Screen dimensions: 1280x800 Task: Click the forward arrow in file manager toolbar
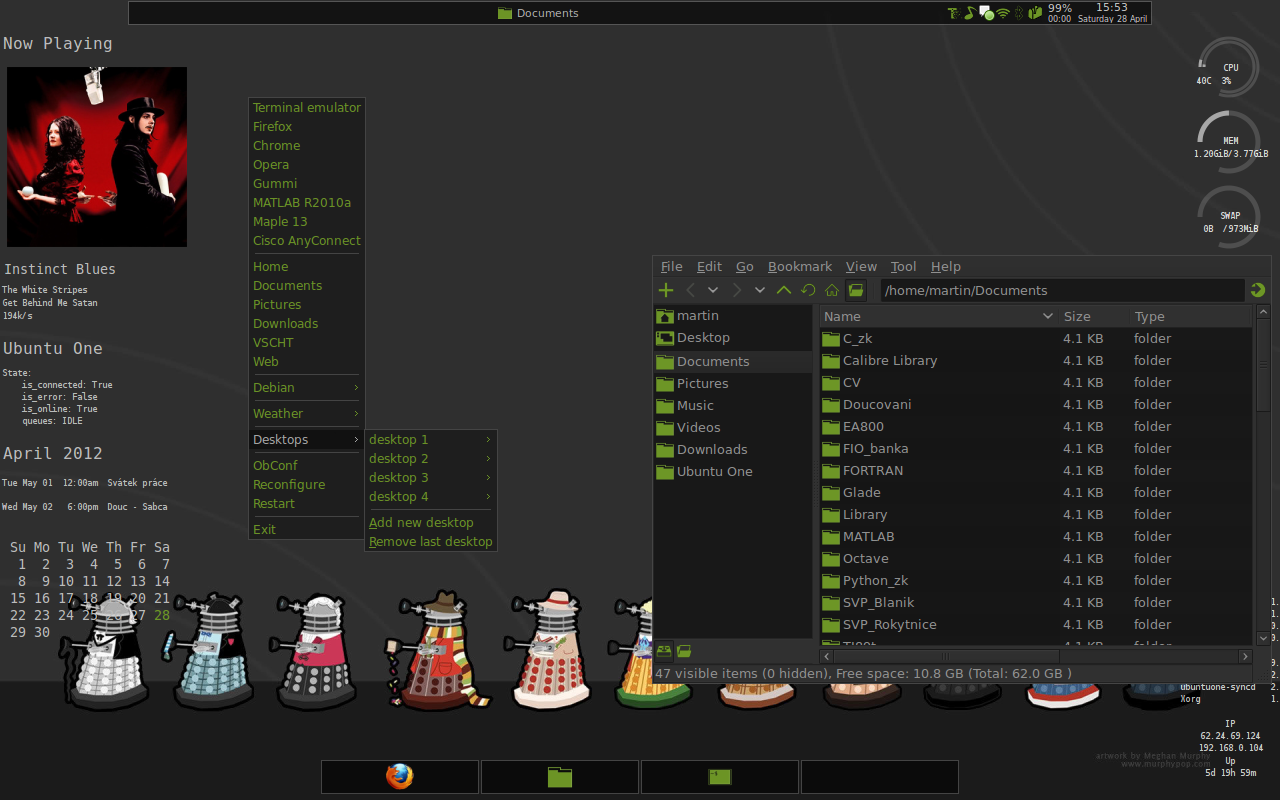[x=737, y=290]
